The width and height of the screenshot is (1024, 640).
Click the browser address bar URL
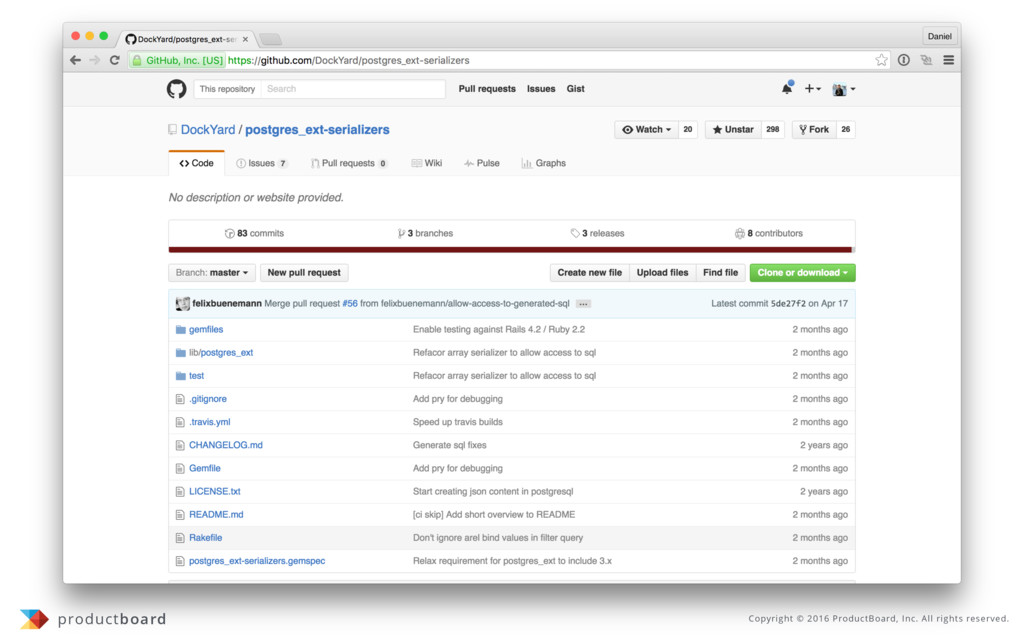[349, 60]
